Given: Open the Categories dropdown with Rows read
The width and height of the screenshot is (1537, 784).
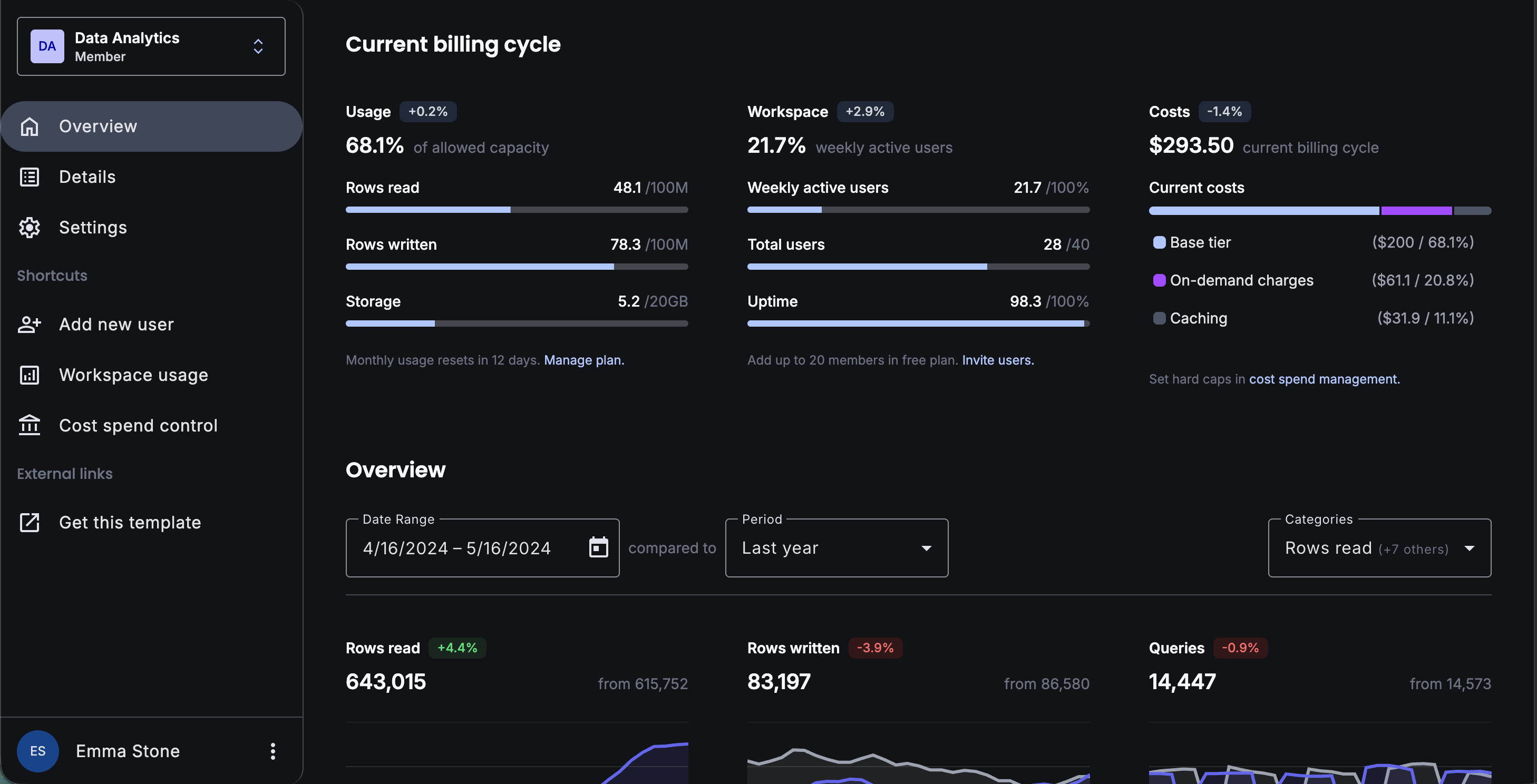Looking at the screenshot, I should 1379,548.
